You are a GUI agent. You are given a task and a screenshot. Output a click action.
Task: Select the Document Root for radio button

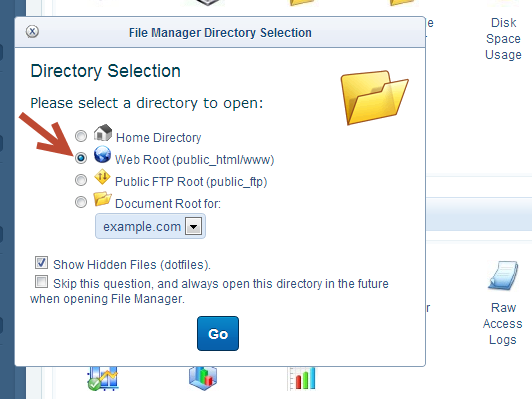(81, 202)
